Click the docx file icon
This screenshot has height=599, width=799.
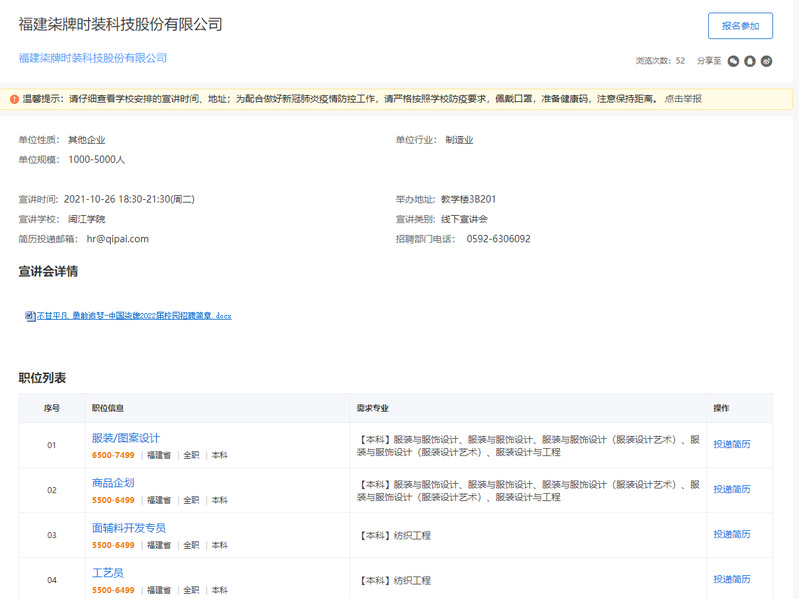tap(30, 316)
